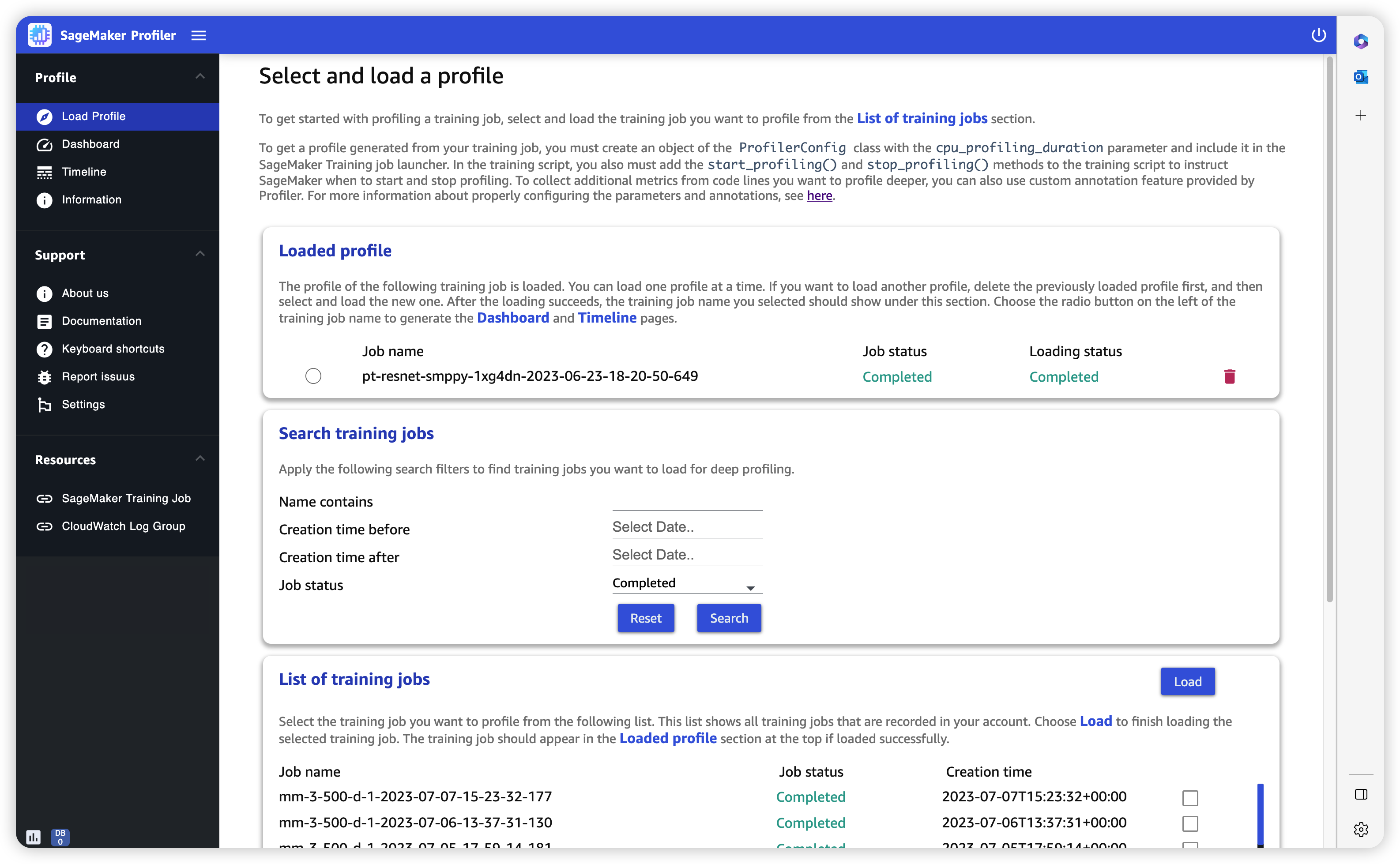Image resolution: width=1400 pixels, height=864 pixels.
Task: Click the here documentation hyperlink
Action: pyautogui.click(x=819, y=195)
